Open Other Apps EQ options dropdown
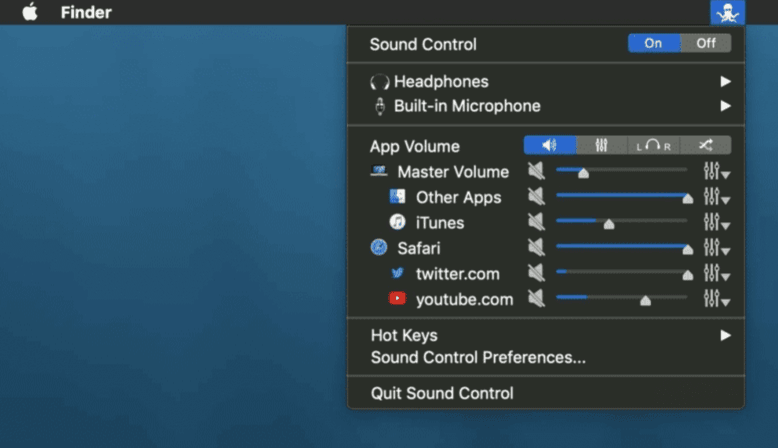 pos(716,197)
